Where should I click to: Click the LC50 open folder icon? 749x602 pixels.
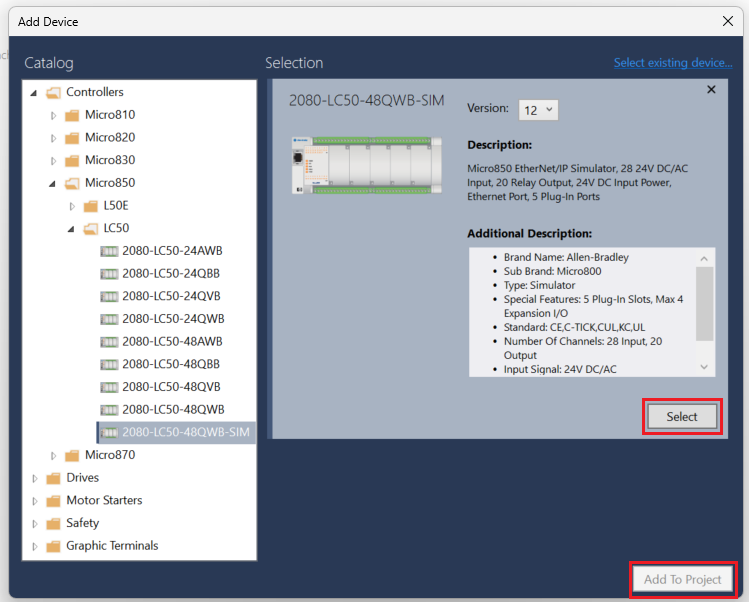pyautogui.click(x=90, y=229)
